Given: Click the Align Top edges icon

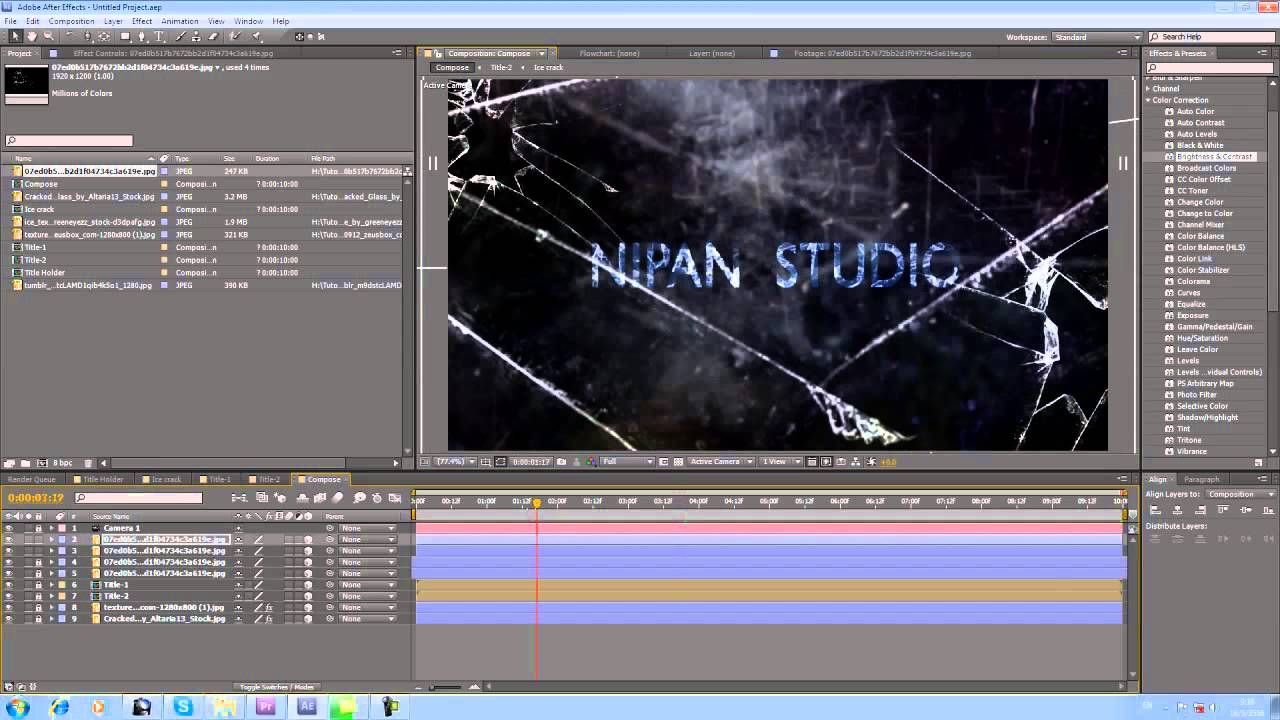Looking at the screenshot, I should (x=1223, y=510).
